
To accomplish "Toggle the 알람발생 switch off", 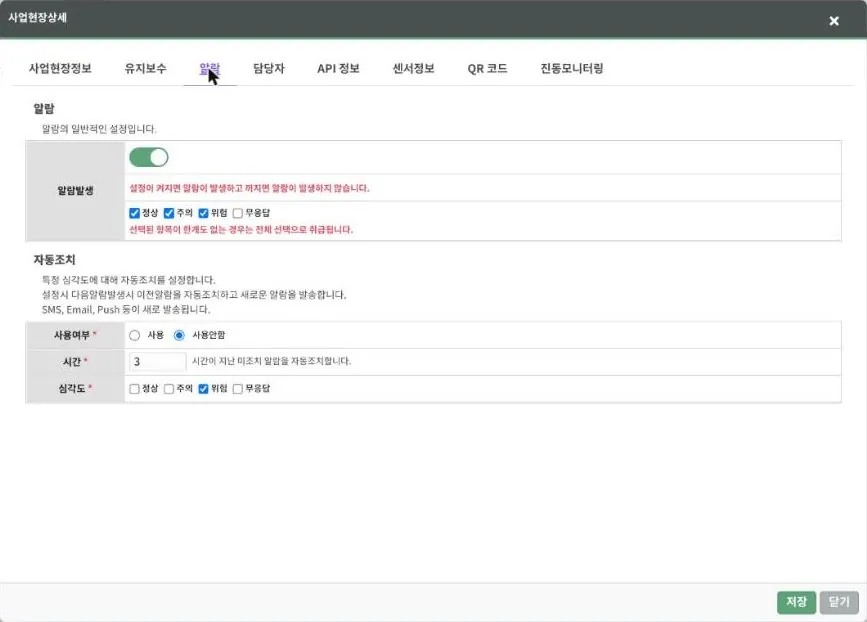I will [x=149, y=158].
